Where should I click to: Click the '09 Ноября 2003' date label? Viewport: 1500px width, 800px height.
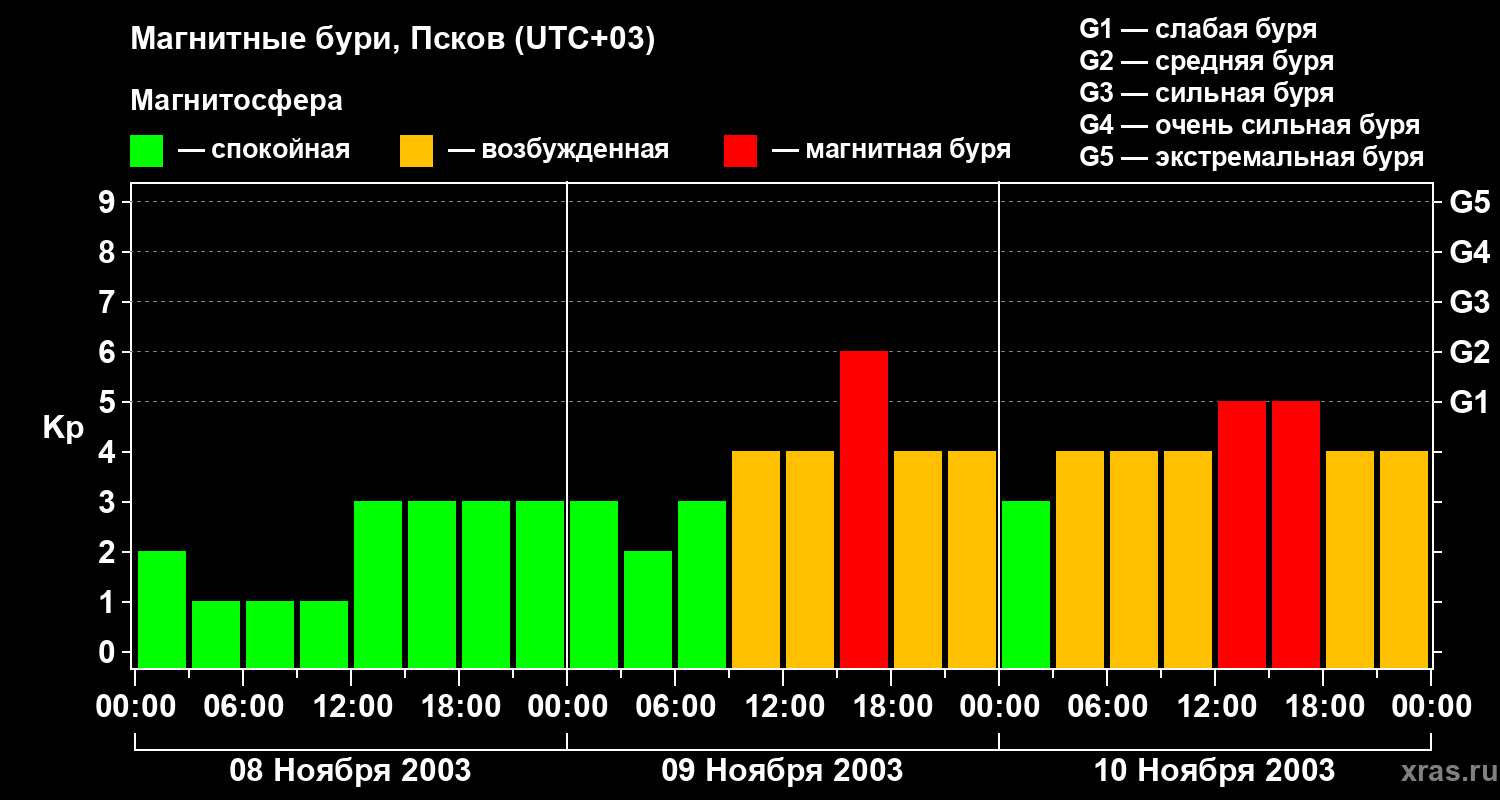pos(782,770)
